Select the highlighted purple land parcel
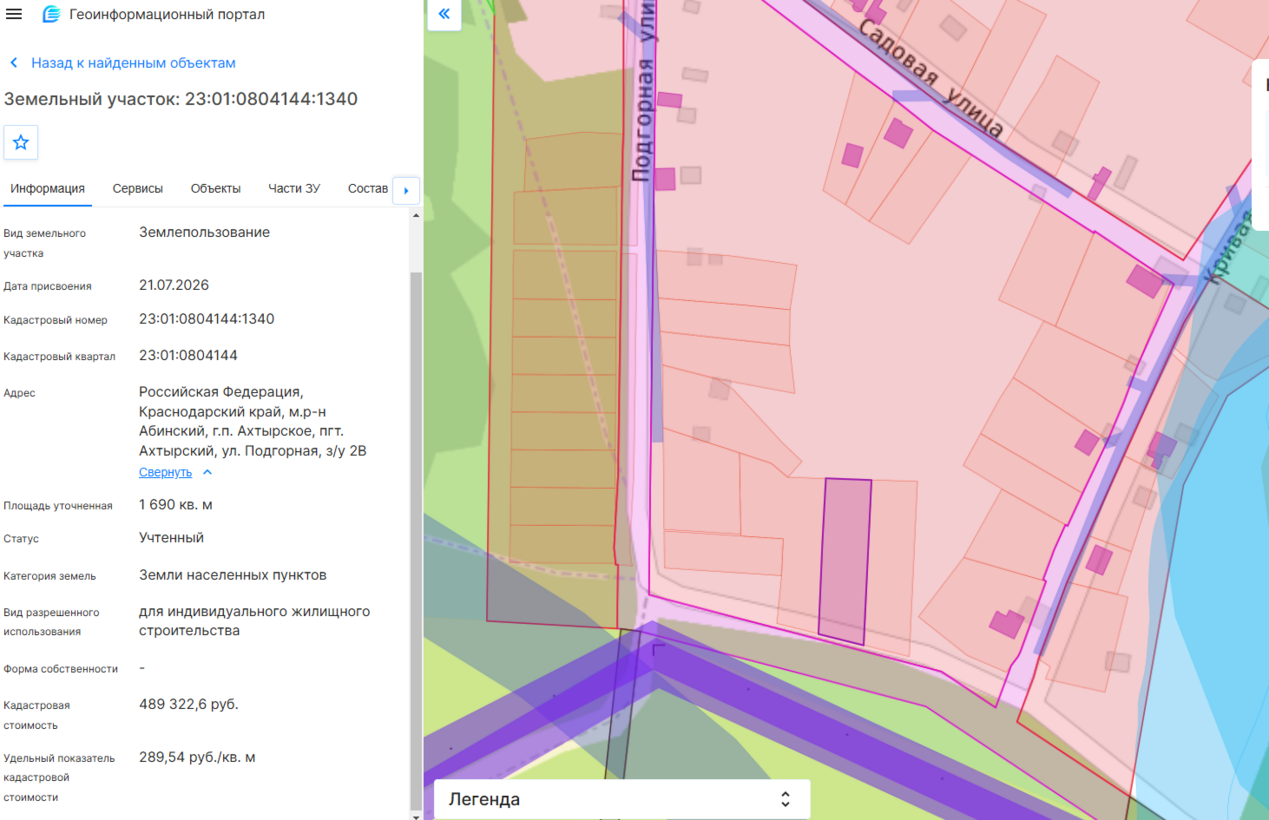1269x820 pixels. coord(845,561)
